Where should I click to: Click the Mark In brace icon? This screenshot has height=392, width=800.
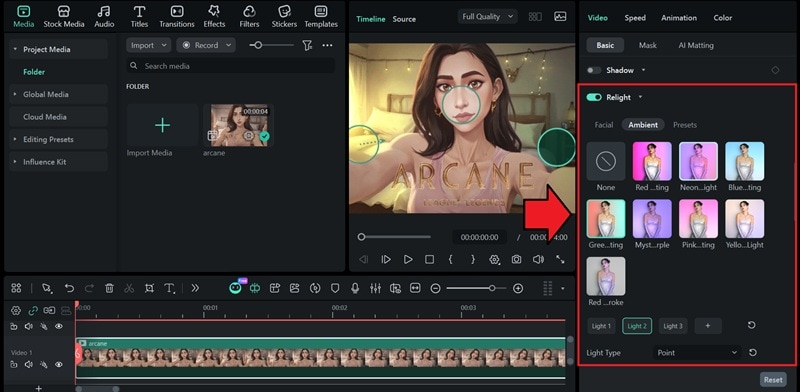coord(451,259)
